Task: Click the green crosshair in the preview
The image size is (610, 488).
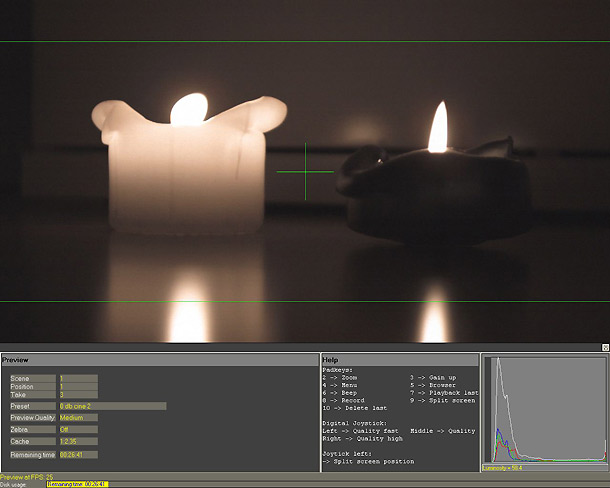Action: [x=305, y=171]
